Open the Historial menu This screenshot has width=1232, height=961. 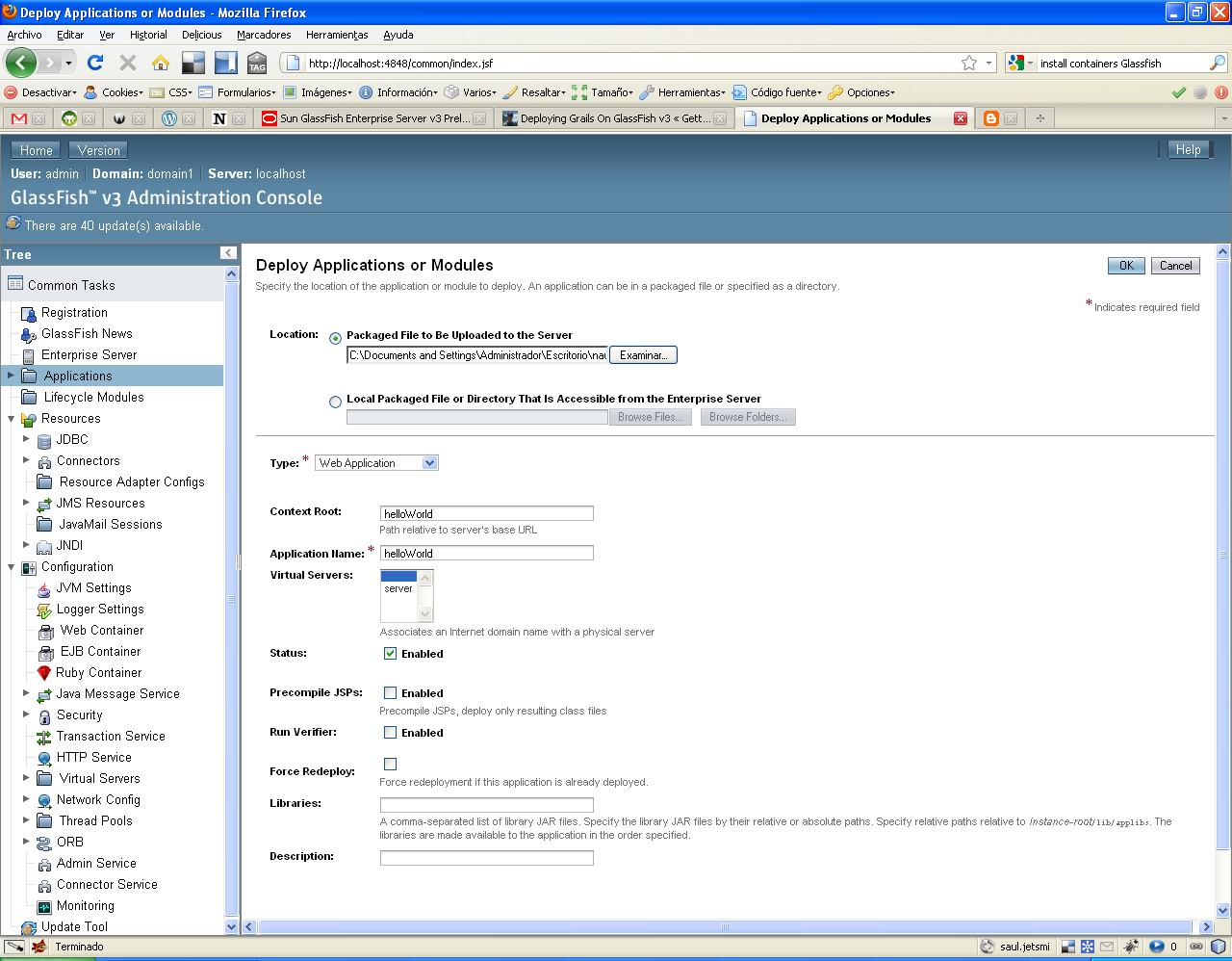[148, 35]
